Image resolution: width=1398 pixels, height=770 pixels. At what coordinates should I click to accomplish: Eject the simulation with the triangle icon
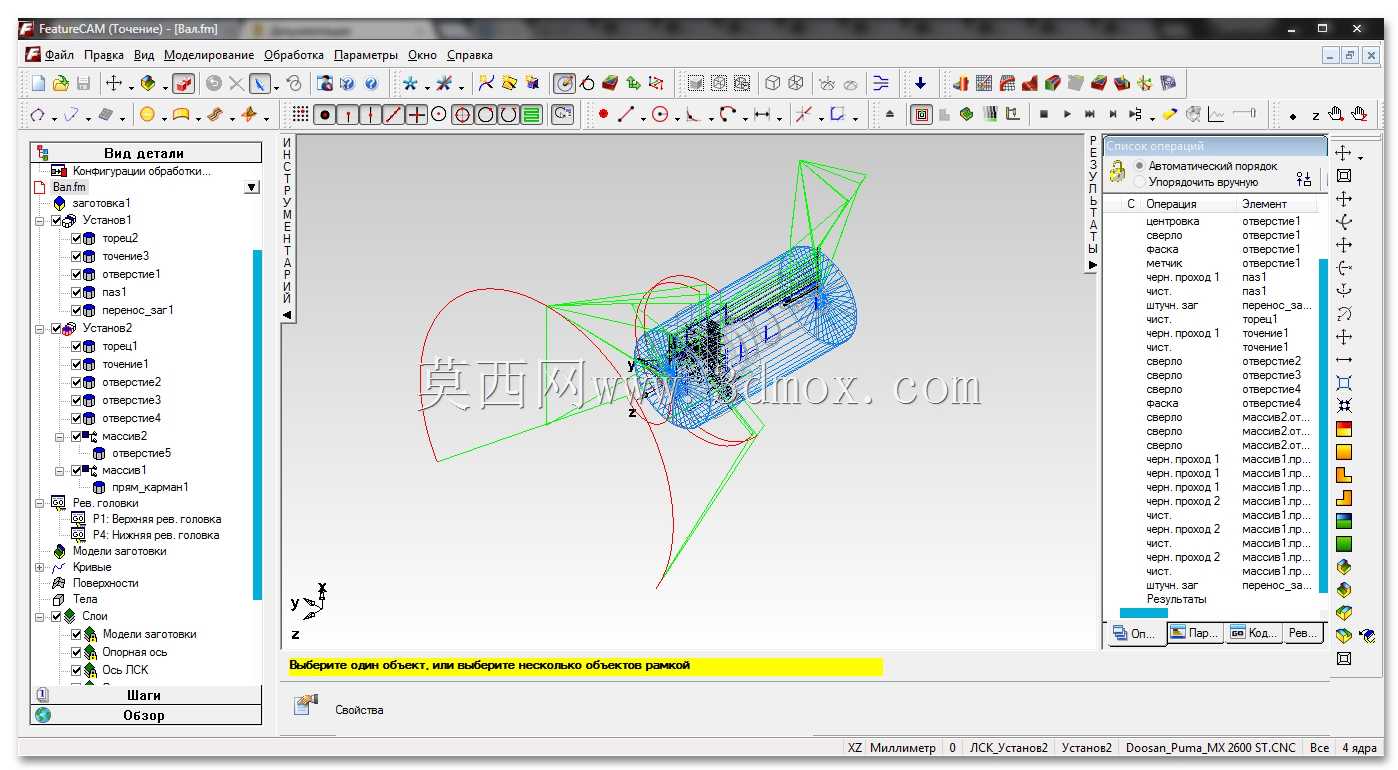[890, 115]
